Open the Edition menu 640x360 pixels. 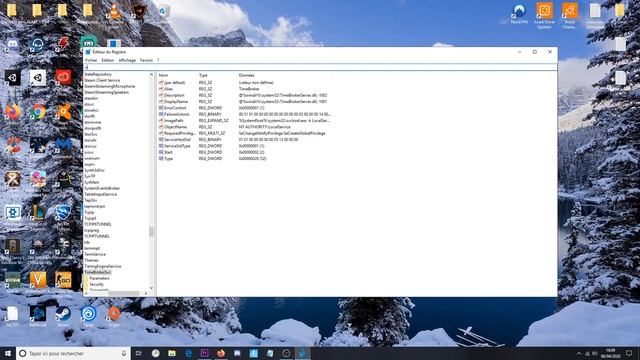point(108,60)
